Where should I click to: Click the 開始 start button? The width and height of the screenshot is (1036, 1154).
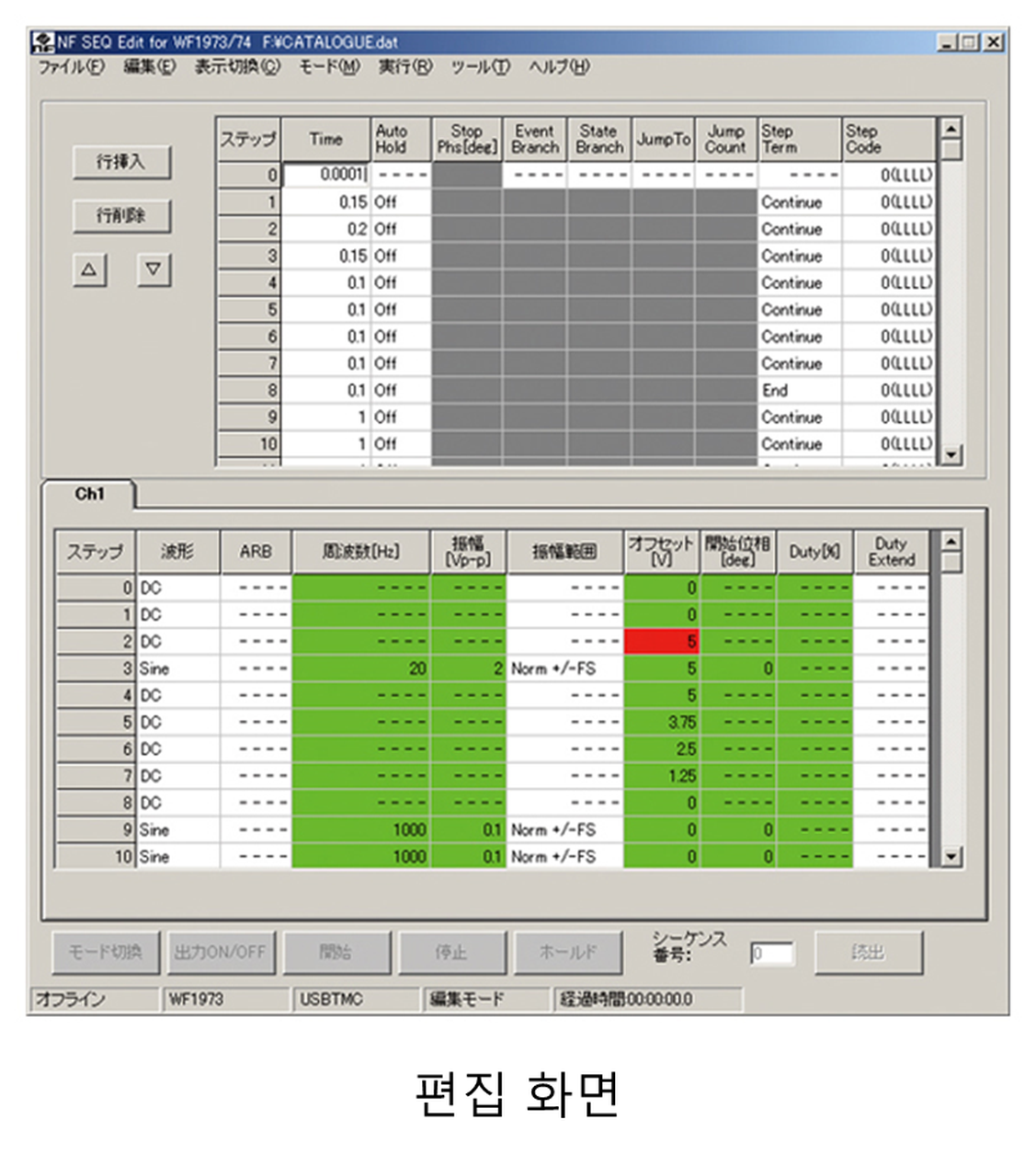pyautogui.click(x=336, y=952)
